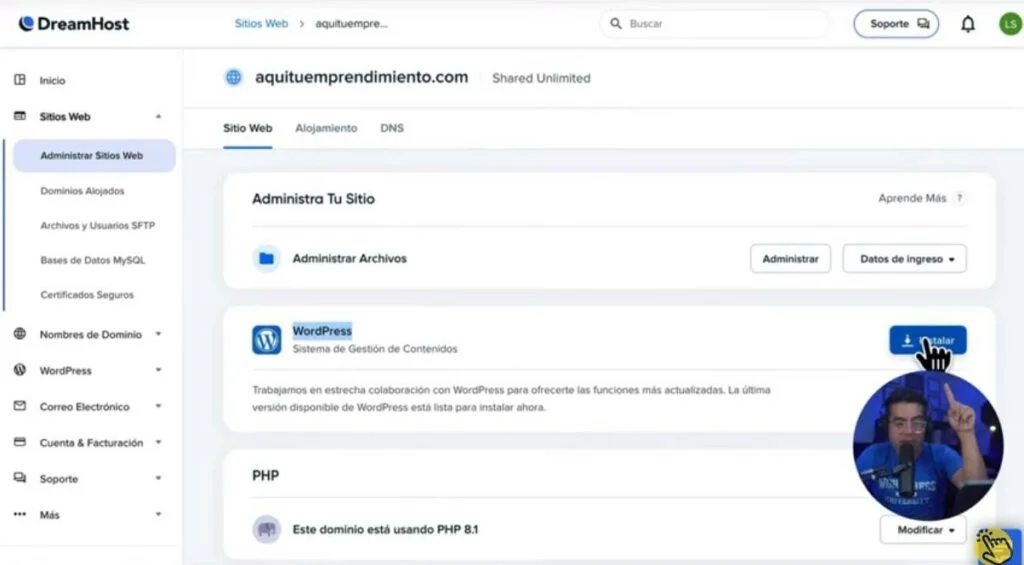Open the Modificar PHP dropdown
The height and width of the screenshot is (565, 1024).
pos(923,530)
